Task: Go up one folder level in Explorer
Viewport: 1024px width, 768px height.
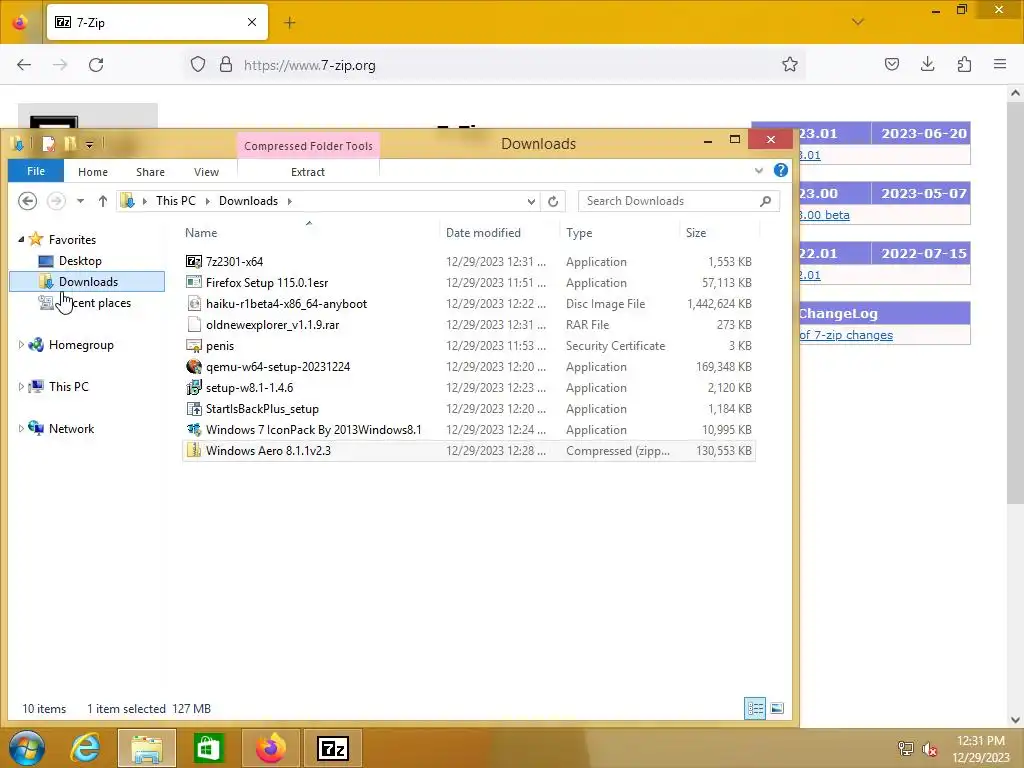Action: tap(103, 201)
